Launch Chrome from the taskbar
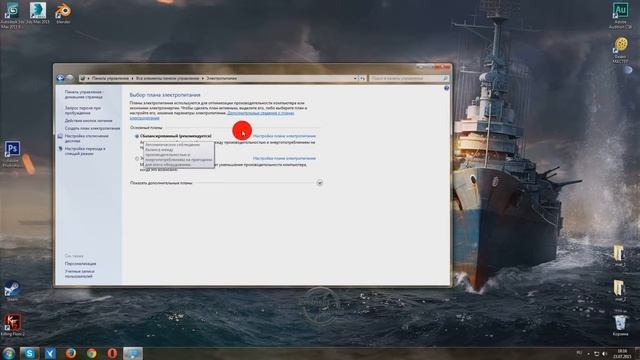The image size is (640, 360). (91, 353)
